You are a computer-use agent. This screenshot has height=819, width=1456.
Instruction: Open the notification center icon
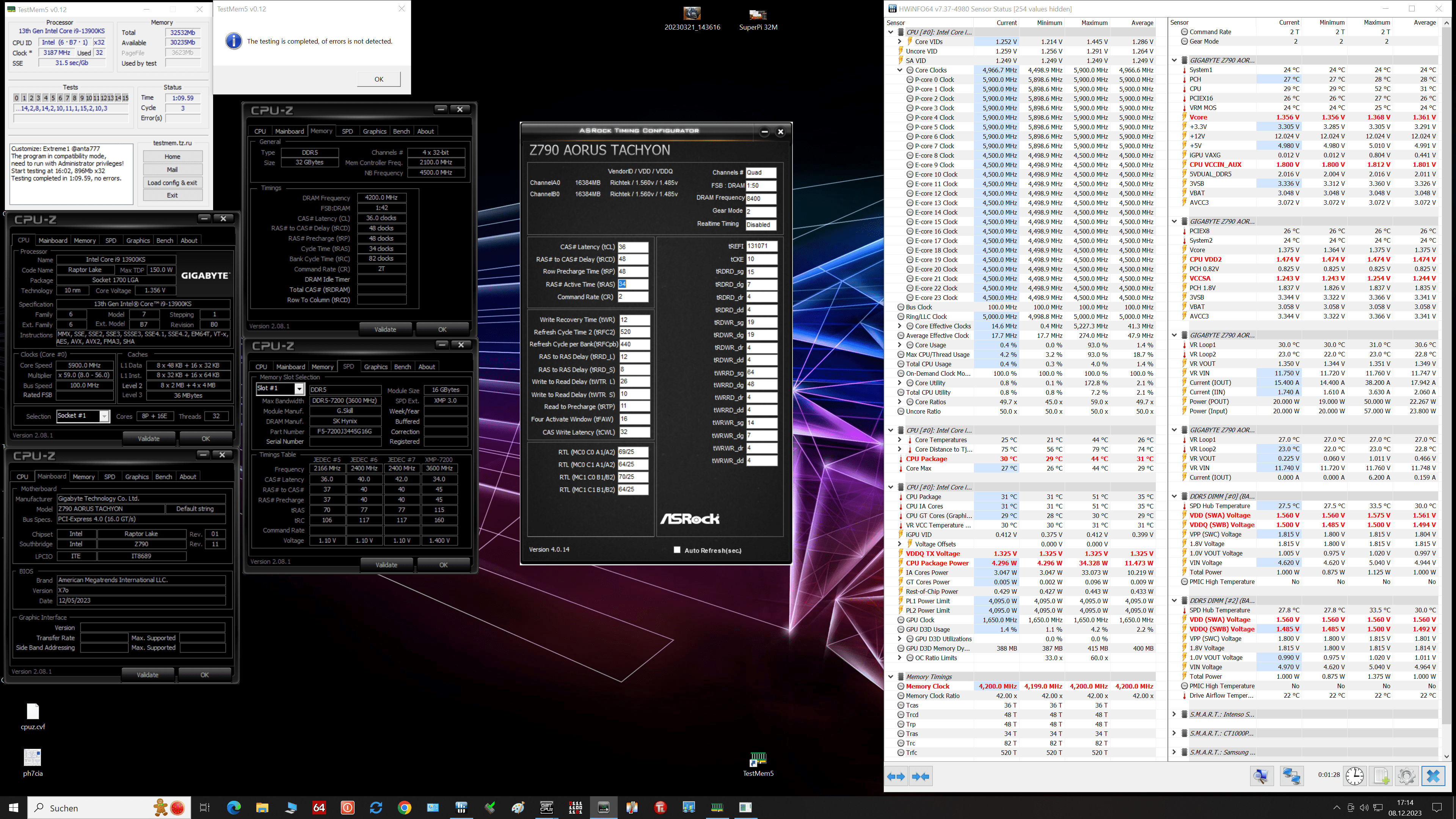(x=1437, y=807)
